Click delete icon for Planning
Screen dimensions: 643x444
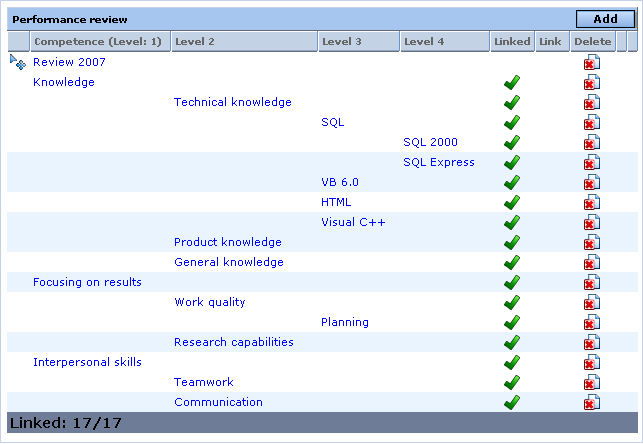click(x=592, y=323)
